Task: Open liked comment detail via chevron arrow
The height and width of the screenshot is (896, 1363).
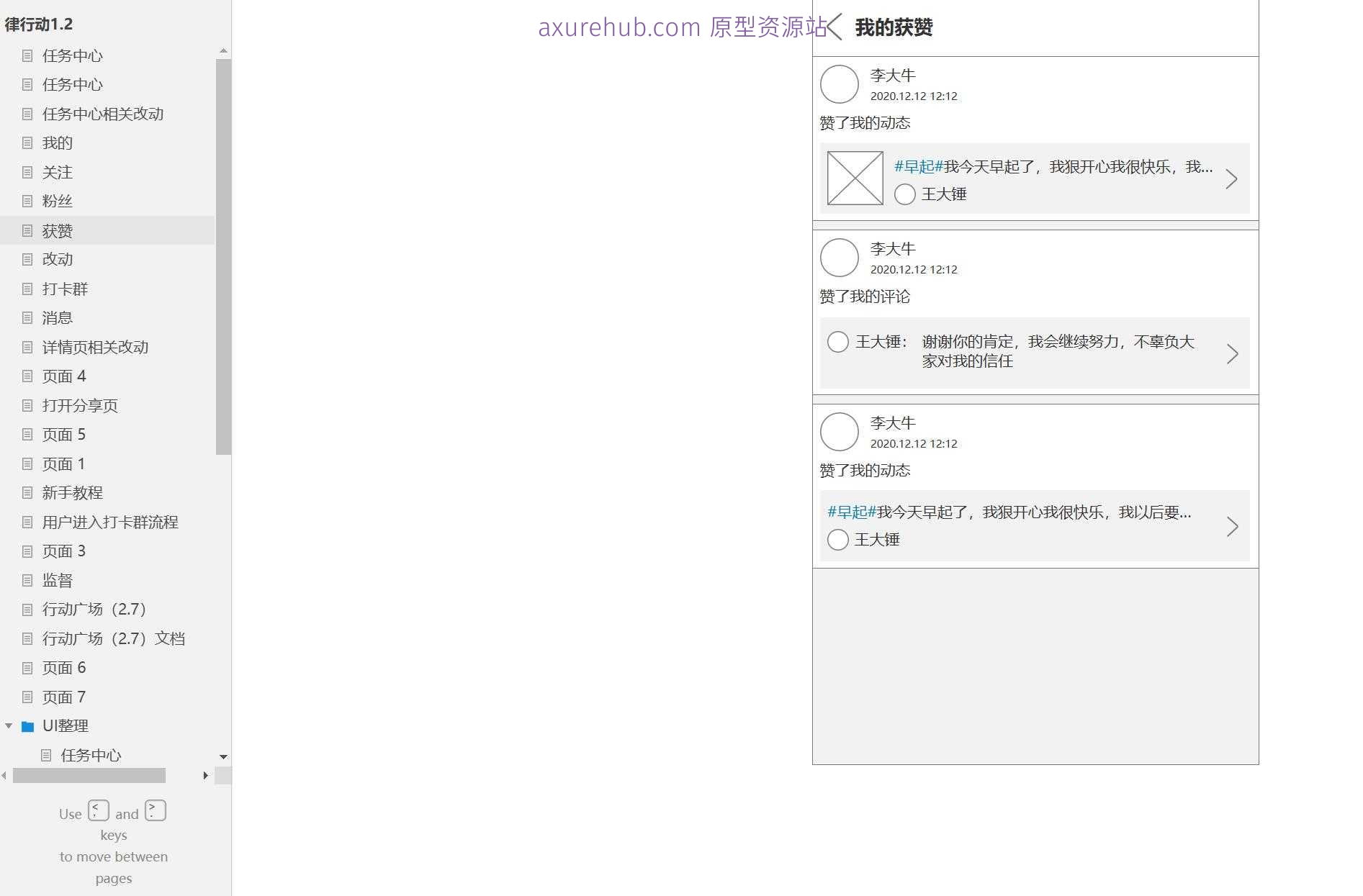Action: pos(1233,353)
